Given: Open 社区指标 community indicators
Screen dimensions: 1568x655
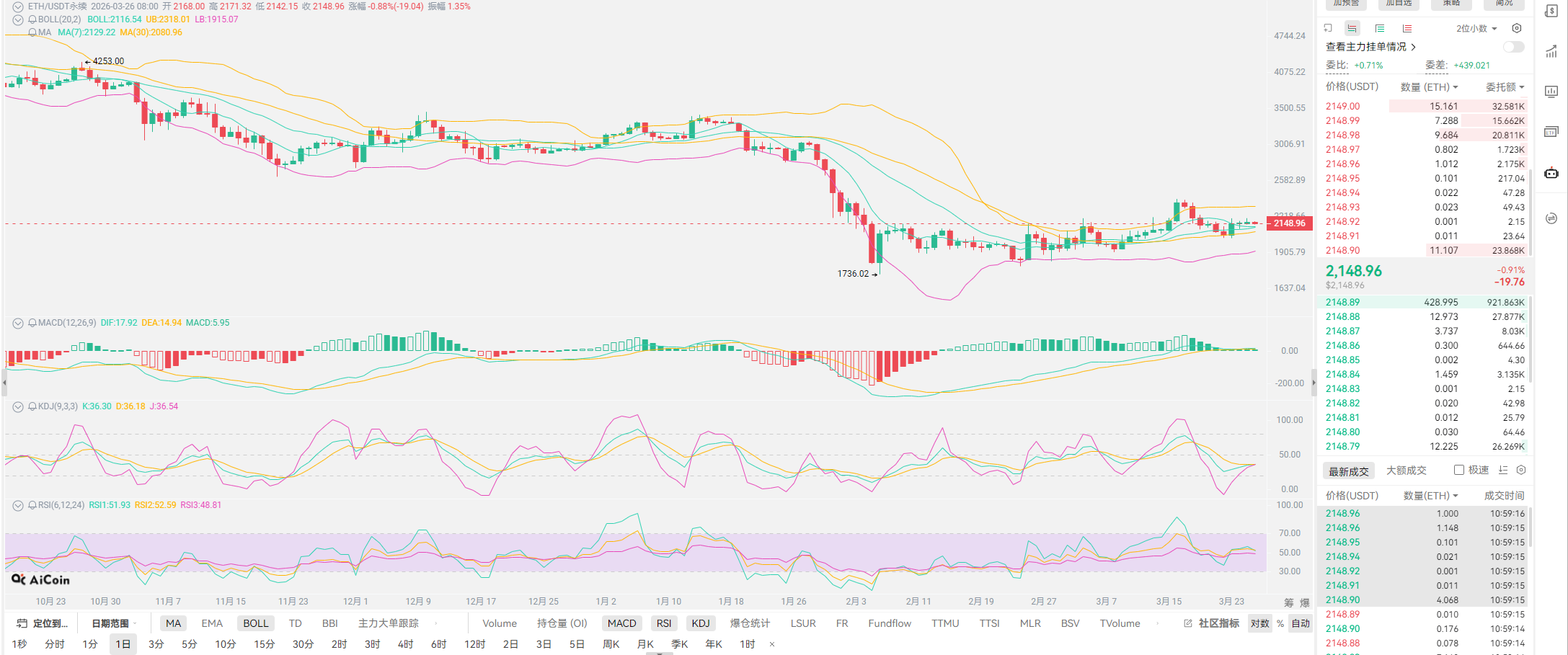Looking at the screenshot, I should point(1212,623).
